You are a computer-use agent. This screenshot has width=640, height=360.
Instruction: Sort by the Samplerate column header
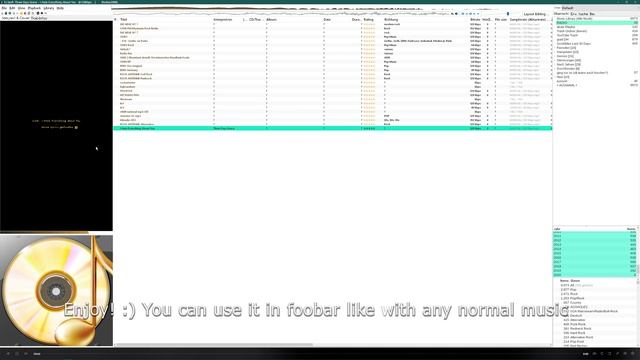click(528, 20)
